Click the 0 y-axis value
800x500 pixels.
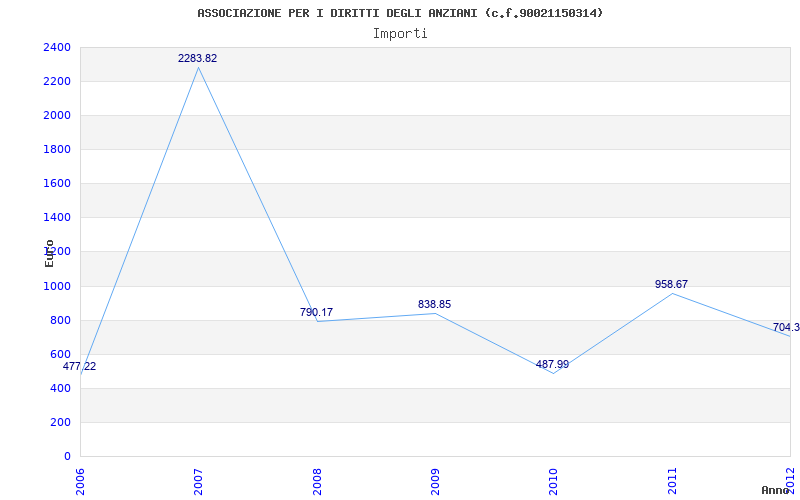click(x=67, y=457)
